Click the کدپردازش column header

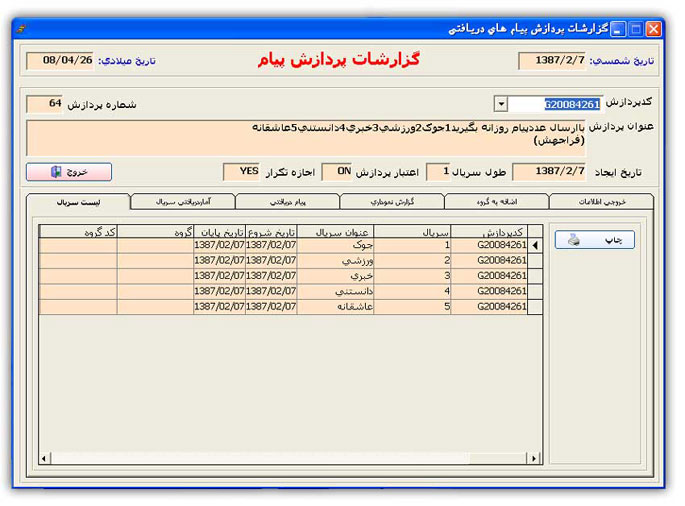pyautogui.click(x=489, y=232)
